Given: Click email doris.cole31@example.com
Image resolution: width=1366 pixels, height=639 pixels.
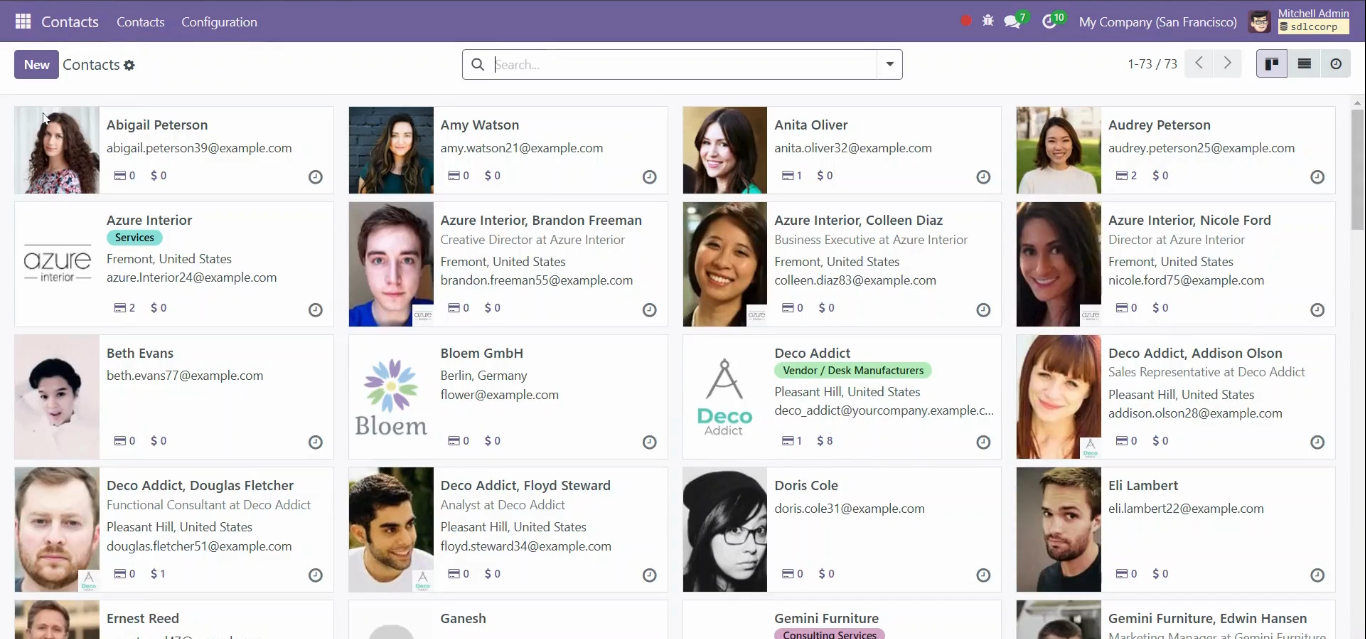Looking at the screenshot, I should [x=850, y=509].
